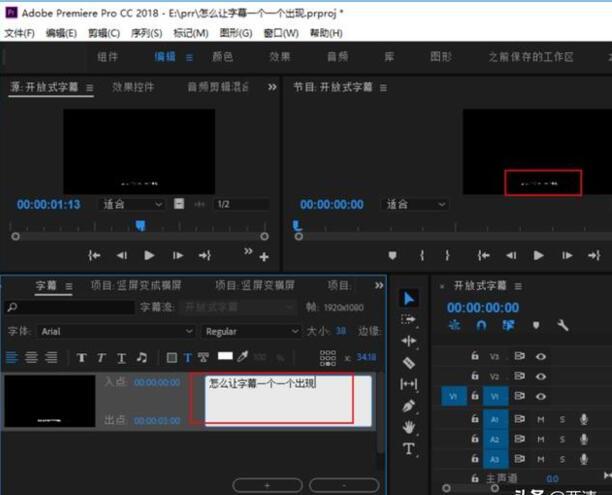Apply underline to caption text
Viewport: 612px width, 495px height.
click(121, 358)
